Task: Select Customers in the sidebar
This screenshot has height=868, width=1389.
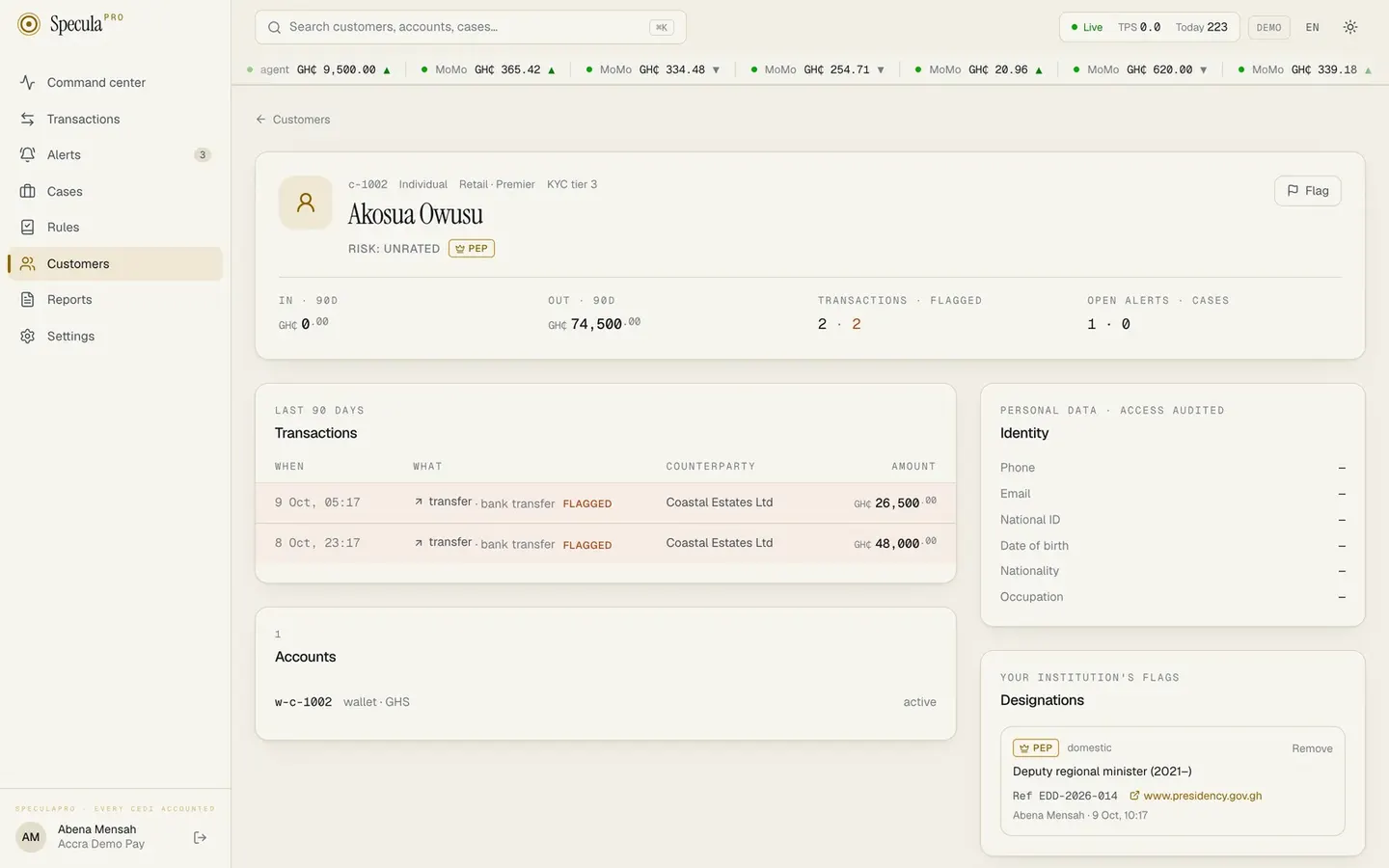Action: 116,263
